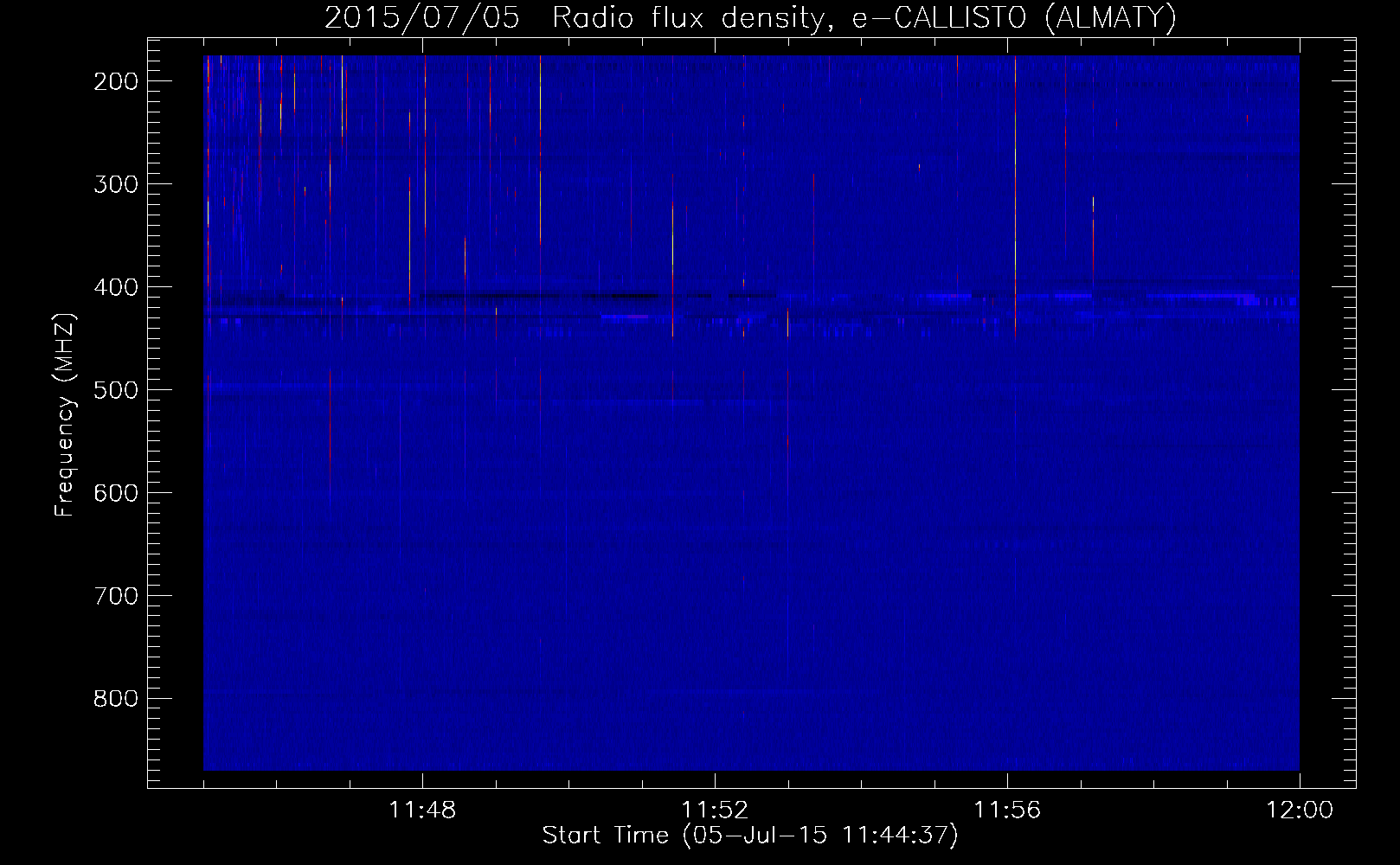The image size is (1400, 865).
Task: Click the 300 frequency tick label
Action: (115, 184)
